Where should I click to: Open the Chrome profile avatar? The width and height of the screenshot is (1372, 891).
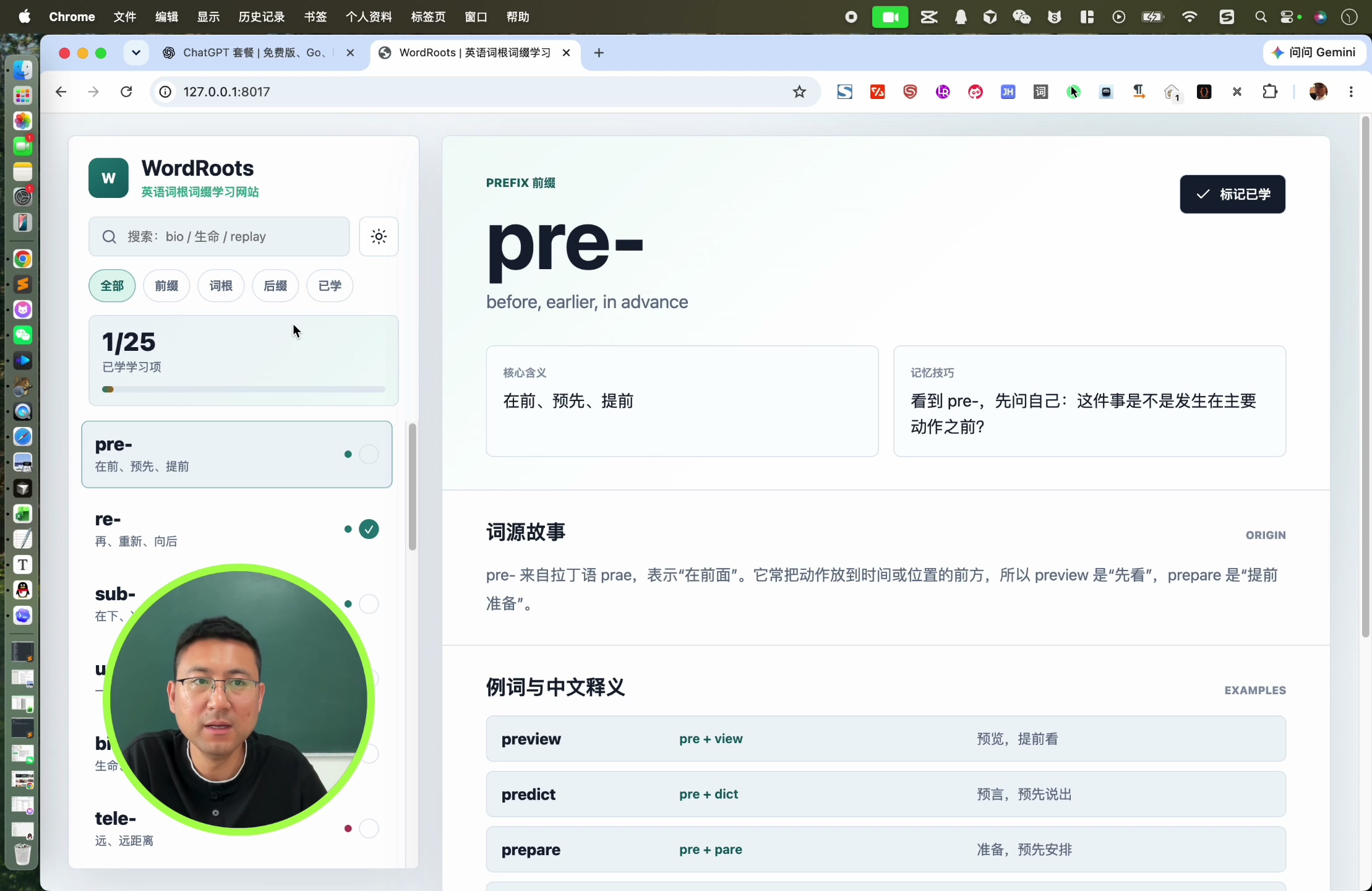1318,92
